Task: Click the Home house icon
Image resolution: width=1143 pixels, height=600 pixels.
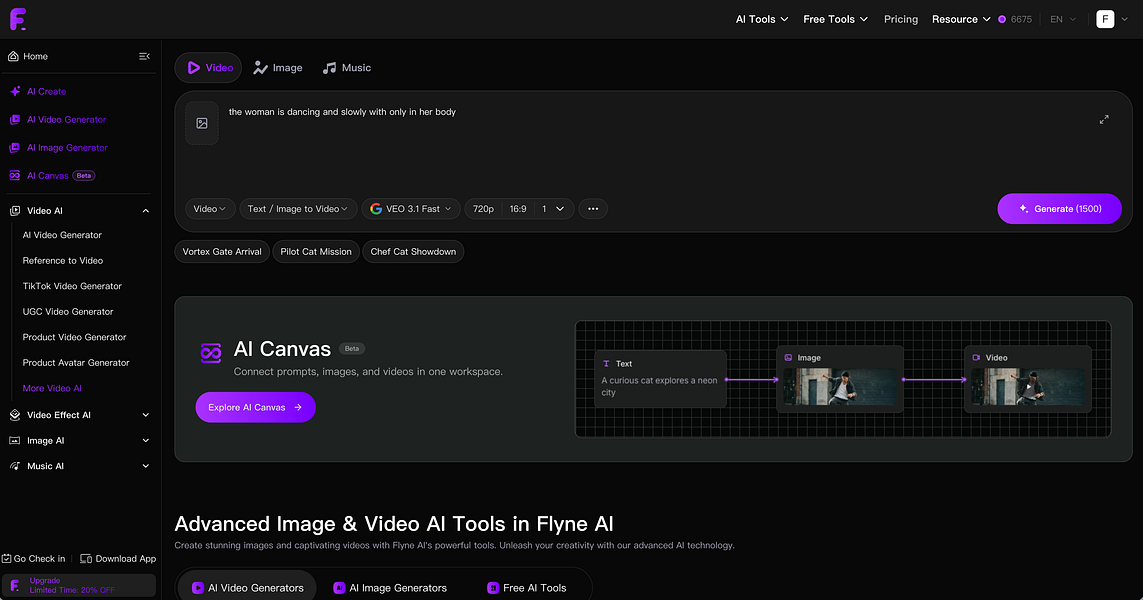Action: point(13,56)
